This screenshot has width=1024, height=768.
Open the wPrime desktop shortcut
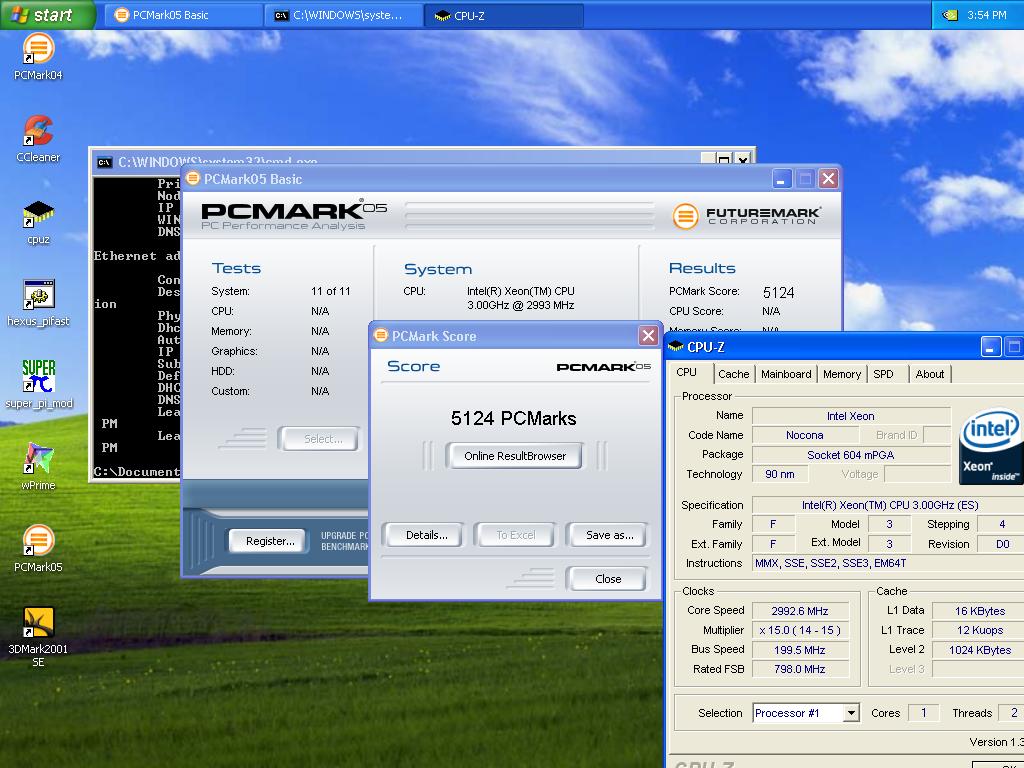click(x=38, y=466)
